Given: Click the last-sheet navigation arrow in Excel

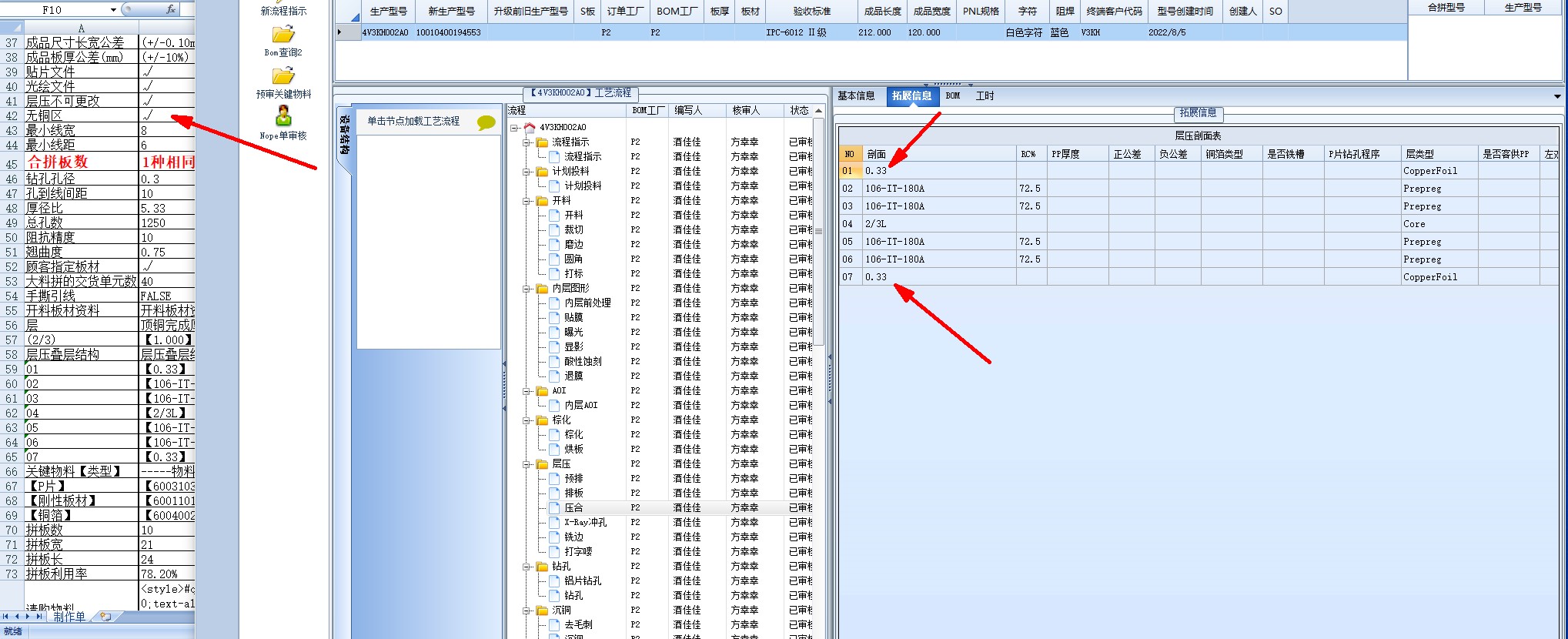Looking at the screenshot, I should click(x=38, y=617).
